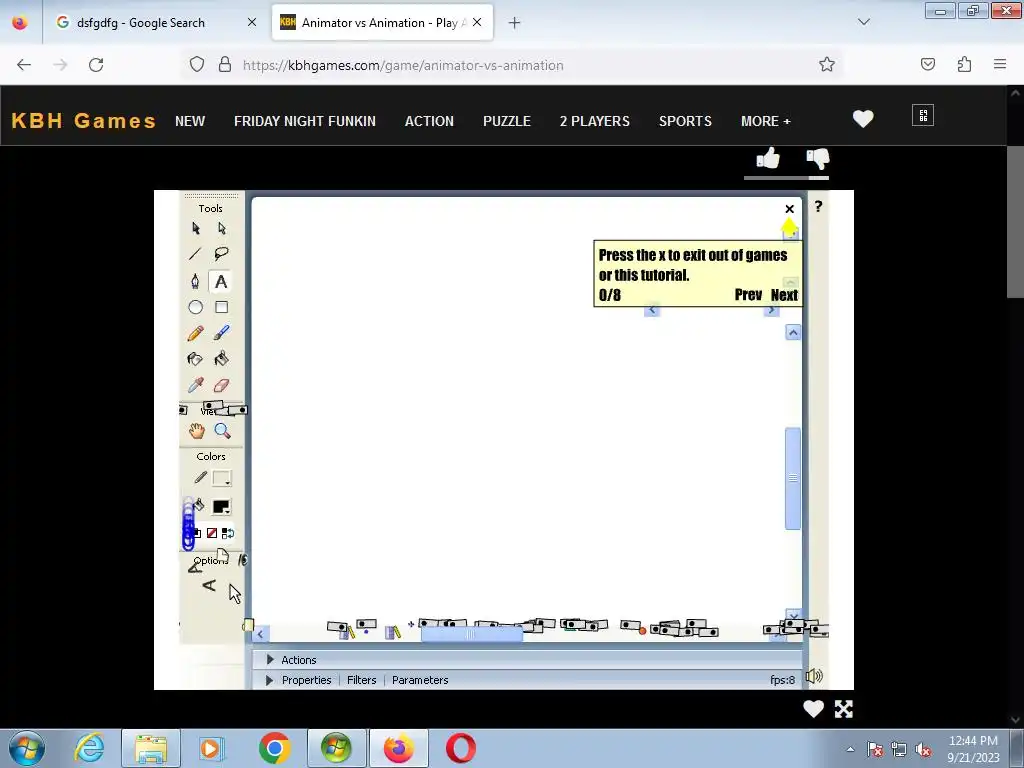
Task: Launch Opera from the taskbar
Action: point(460,748)
